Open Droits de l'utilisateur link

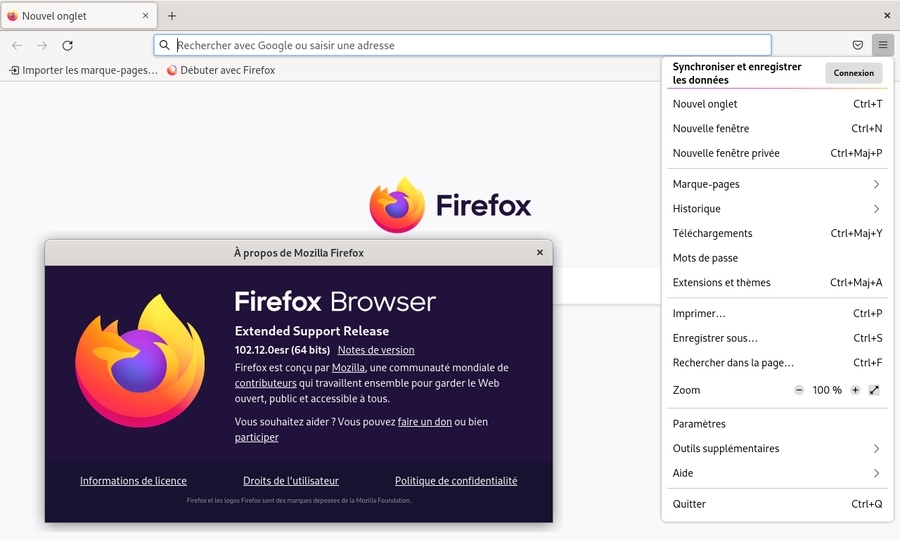click(x=290, y=481)
